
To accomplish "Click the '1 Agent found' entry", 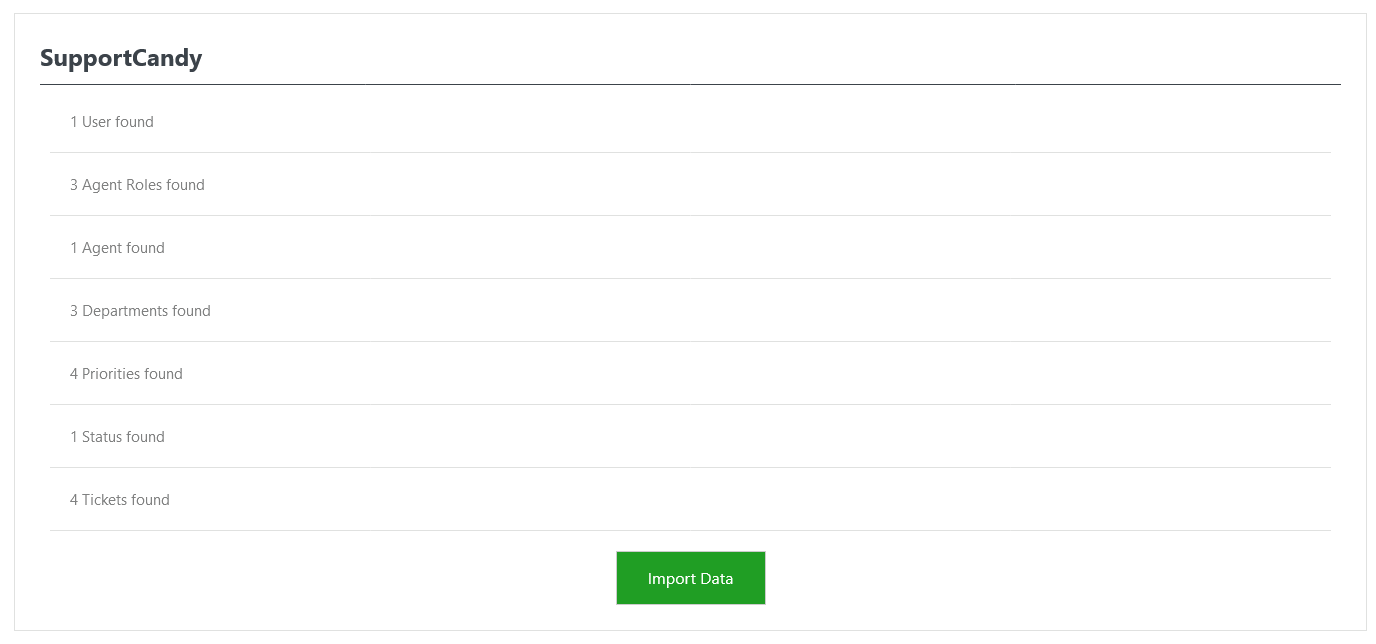I will [117, 248].
